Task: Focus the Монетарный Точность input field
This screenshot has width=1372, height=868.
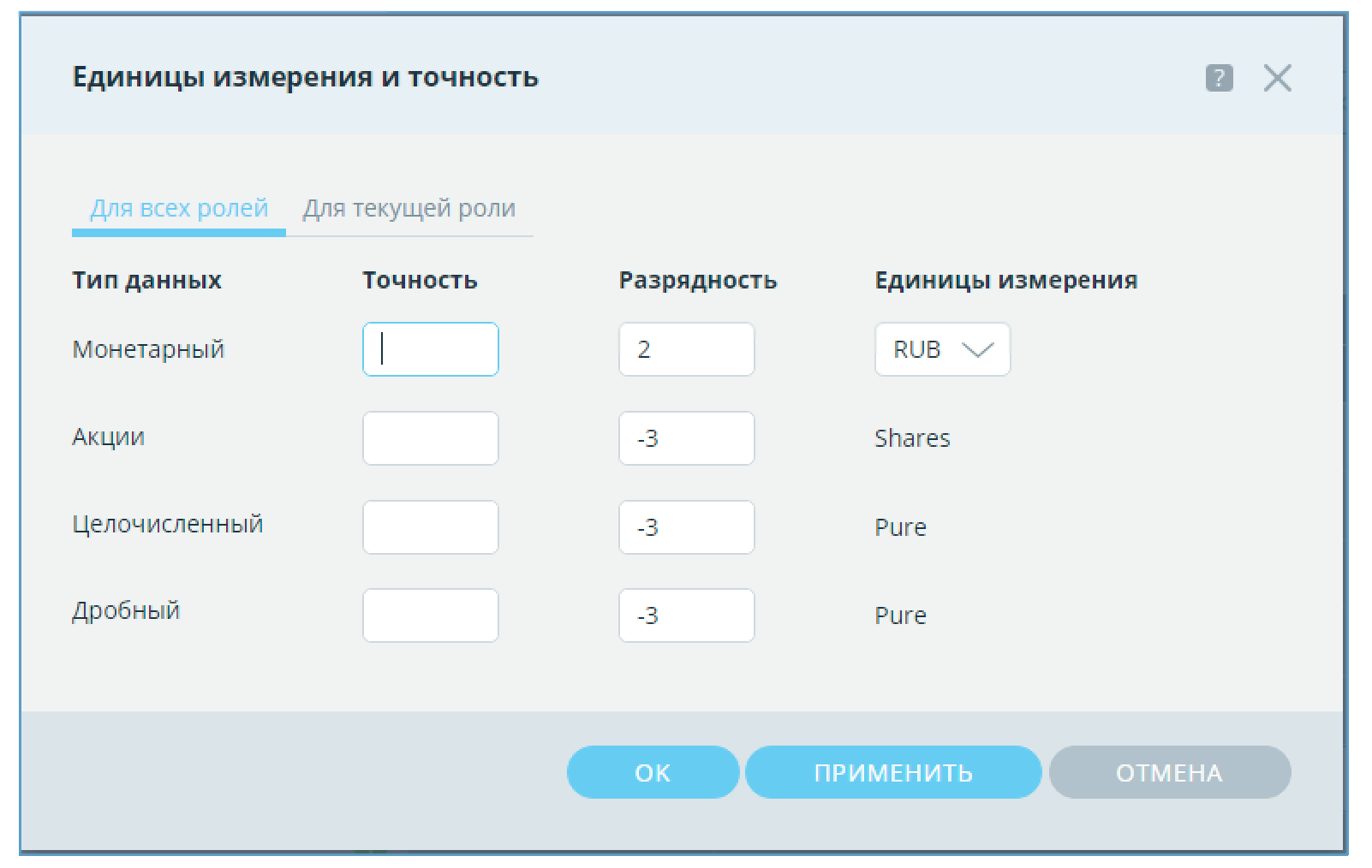Action: [x=431, y=349]
